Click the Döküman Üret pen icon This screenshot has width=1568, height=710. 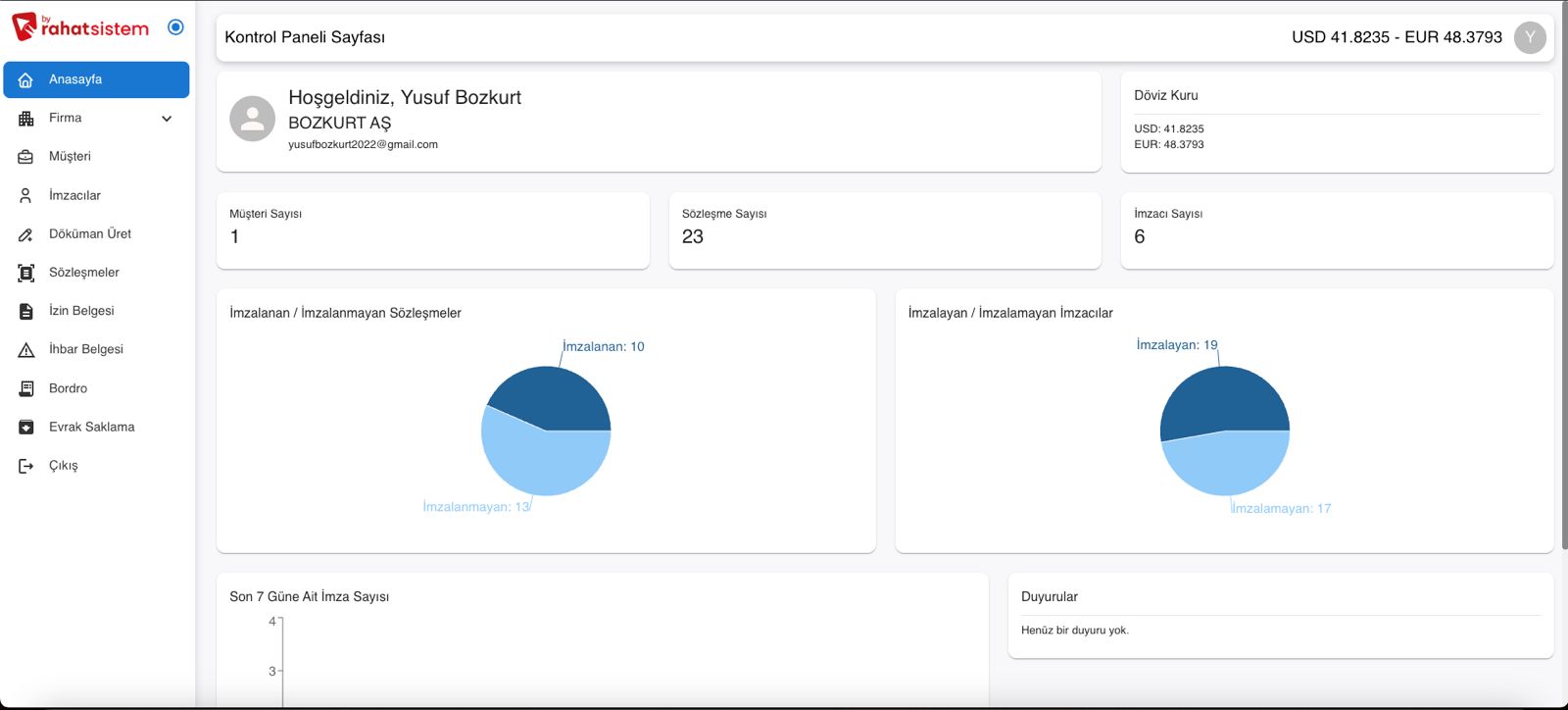[26, 234]
